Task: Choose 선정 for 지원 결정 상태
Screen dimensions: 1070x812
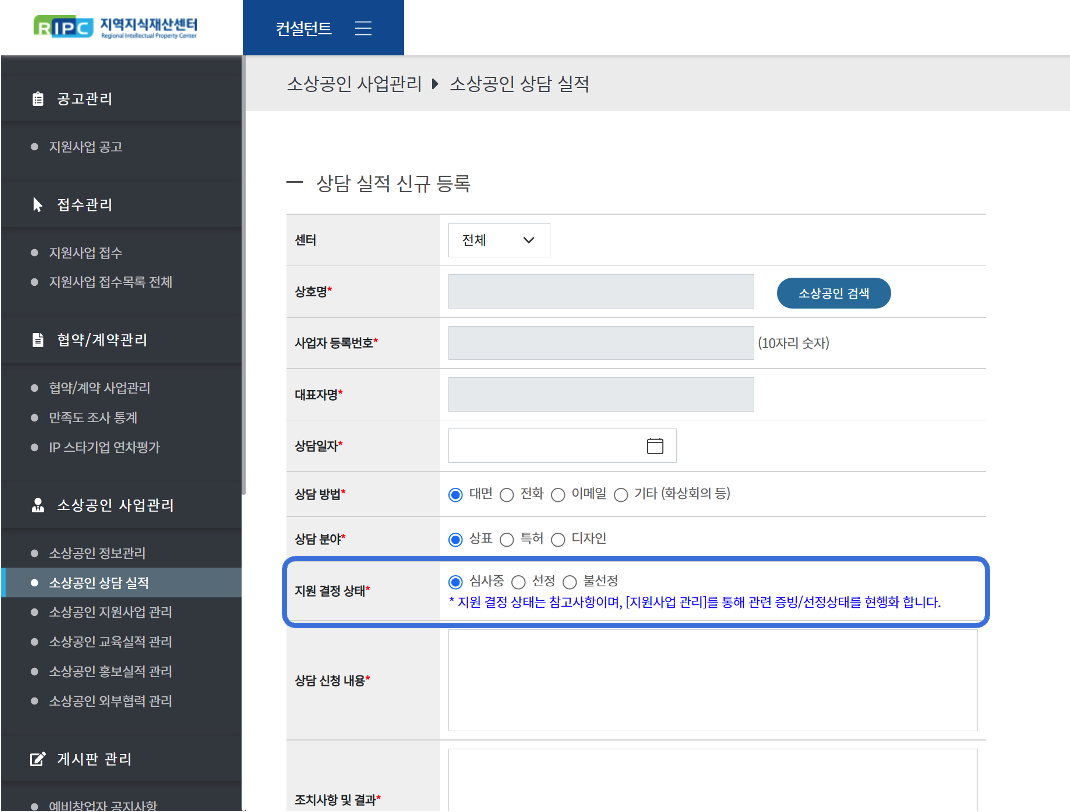Action: click(x=518, y=582)
